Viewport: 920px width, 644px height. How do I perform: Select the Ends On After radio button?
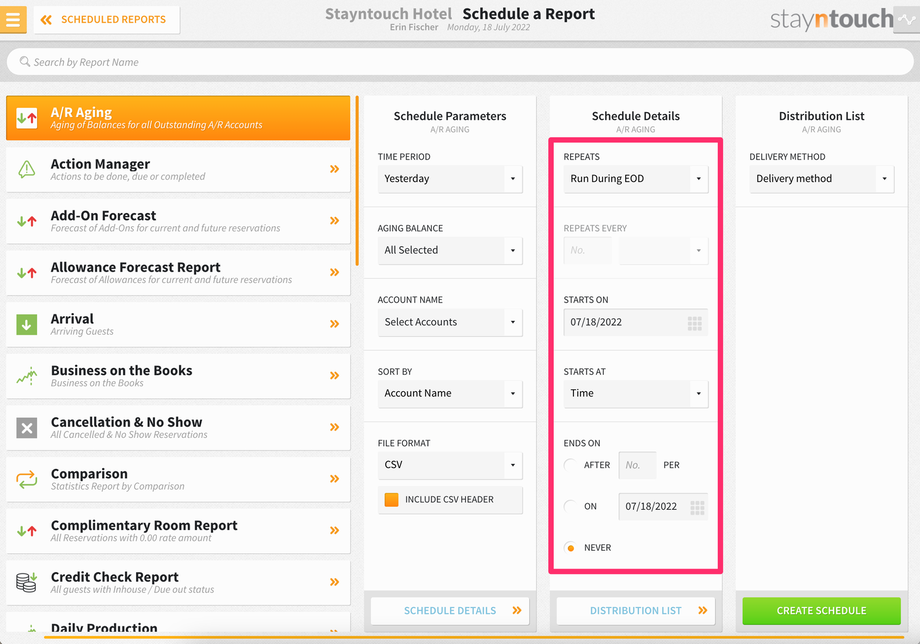coord(570,465)
